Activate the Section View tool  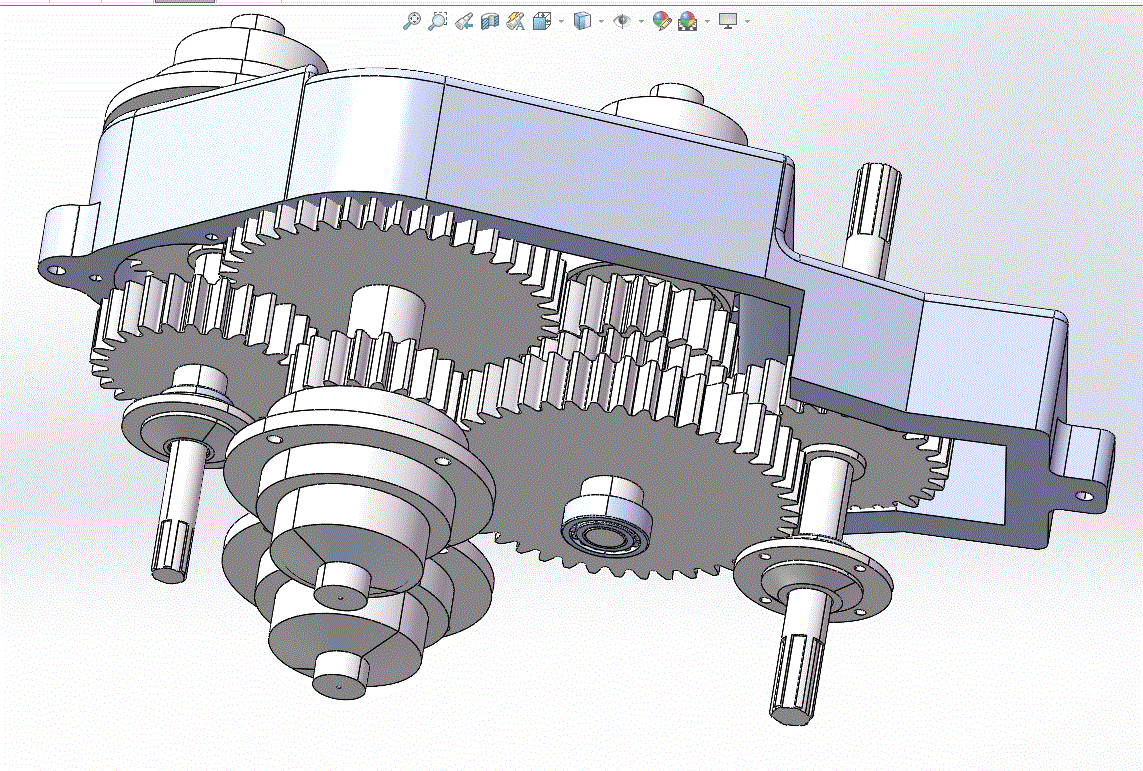coord(489,21)
